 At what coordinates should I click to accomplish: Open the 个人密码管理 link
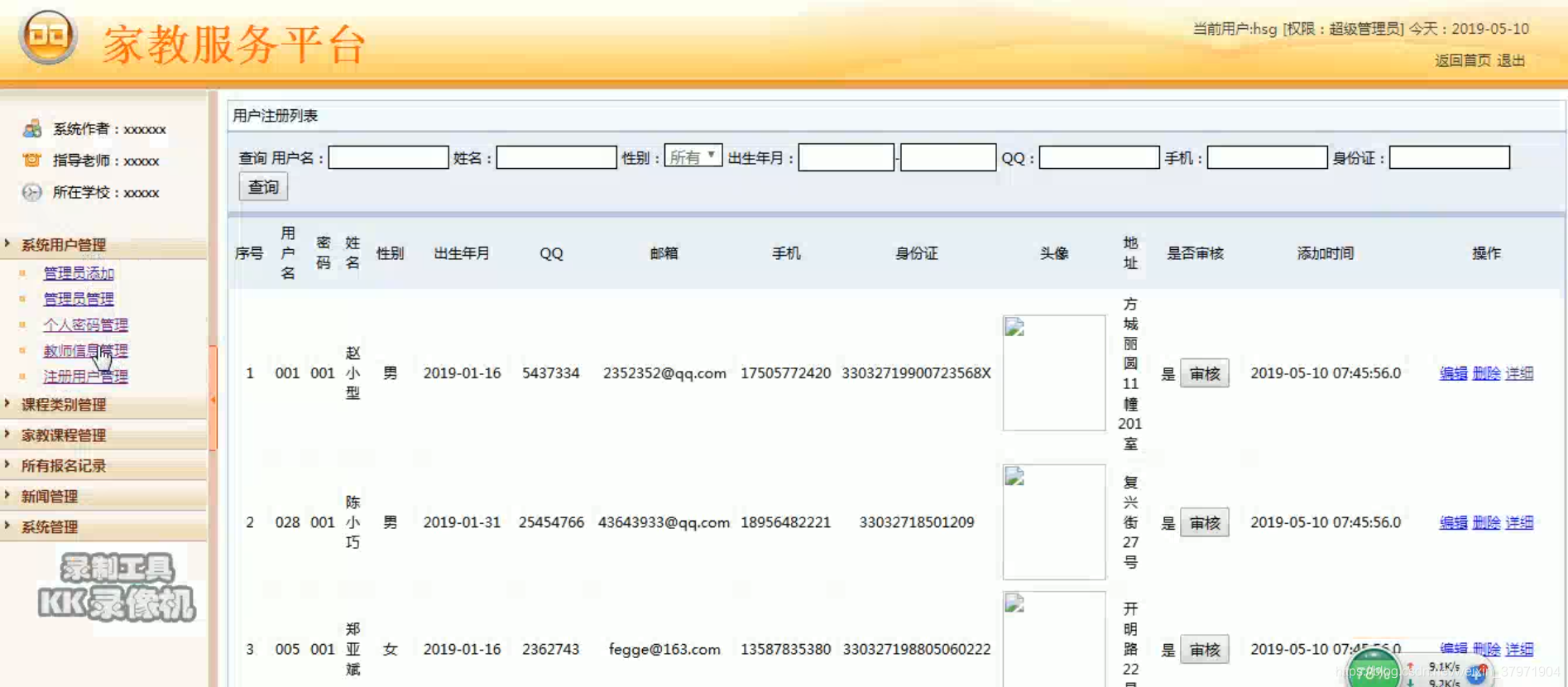coord(85,324)
